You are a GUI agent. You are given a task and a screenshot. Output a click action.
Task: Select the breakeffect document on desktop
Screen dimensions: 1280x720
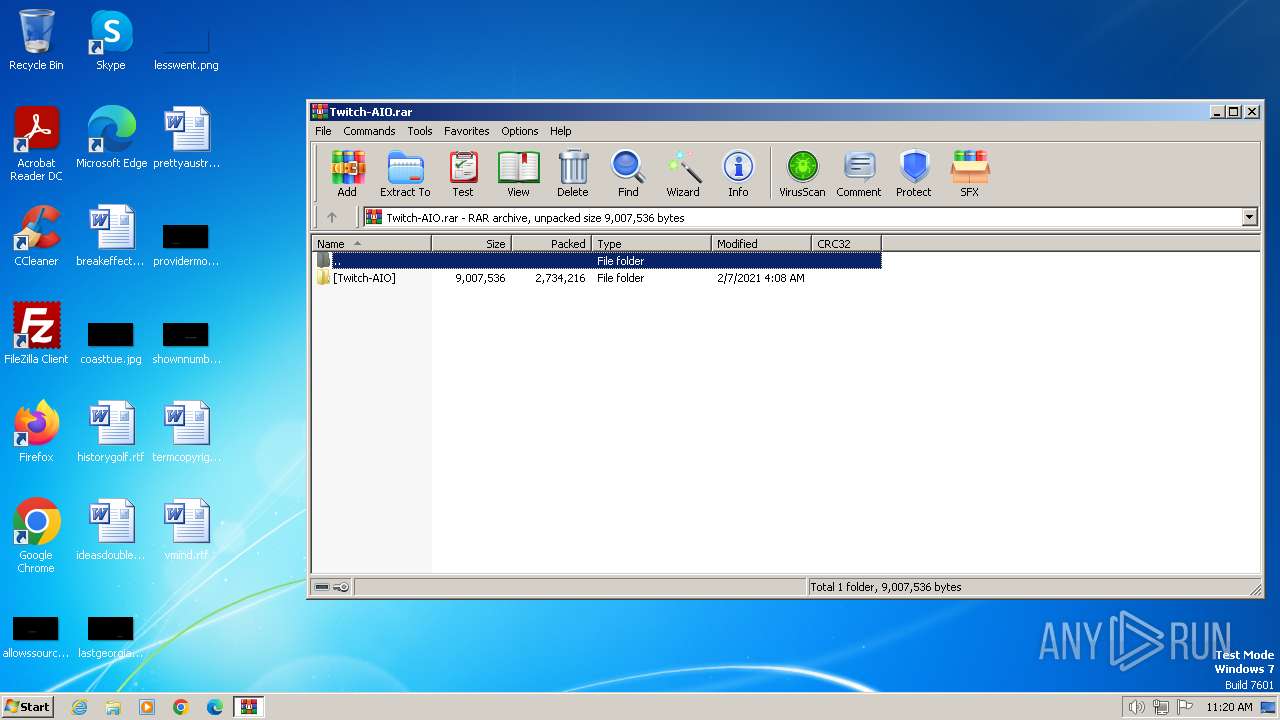(111, 236)
